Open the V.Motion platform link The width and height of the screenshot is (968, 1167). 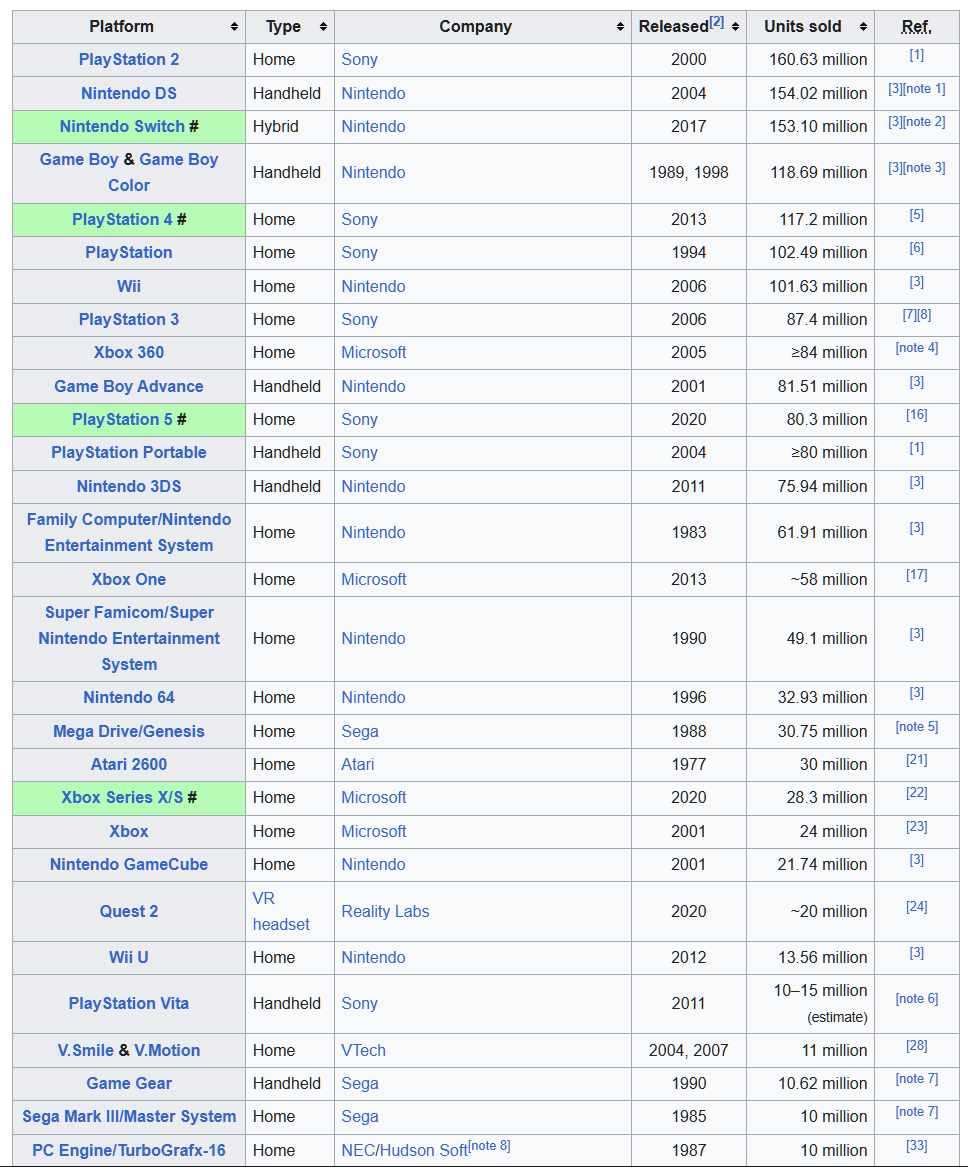(167, 1051)
